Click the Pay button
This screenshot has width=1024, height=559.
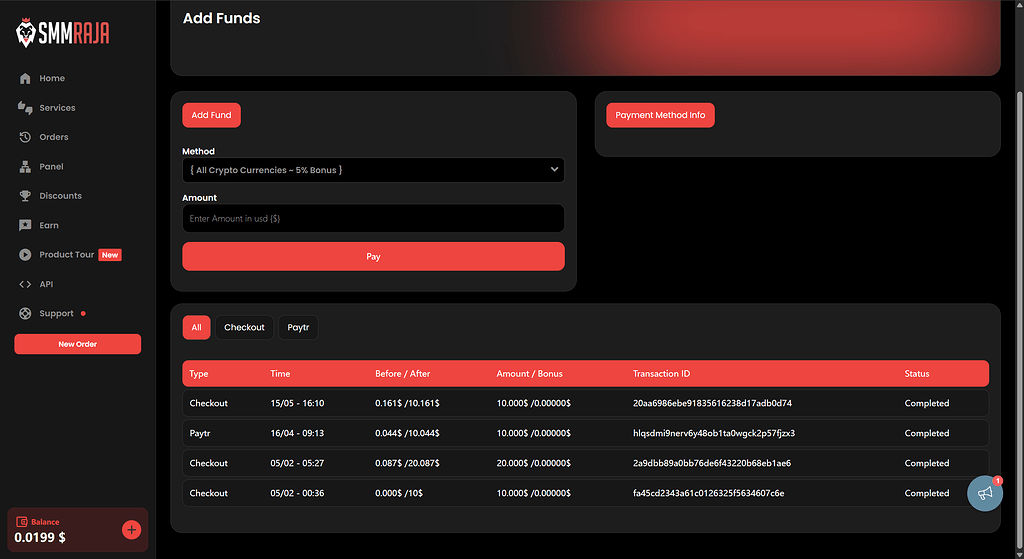click(x=374, y=257)
